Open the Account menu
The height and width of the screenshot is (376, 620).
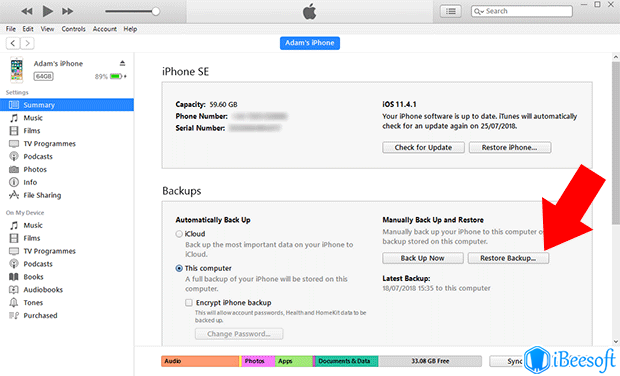tap(105, 29)
